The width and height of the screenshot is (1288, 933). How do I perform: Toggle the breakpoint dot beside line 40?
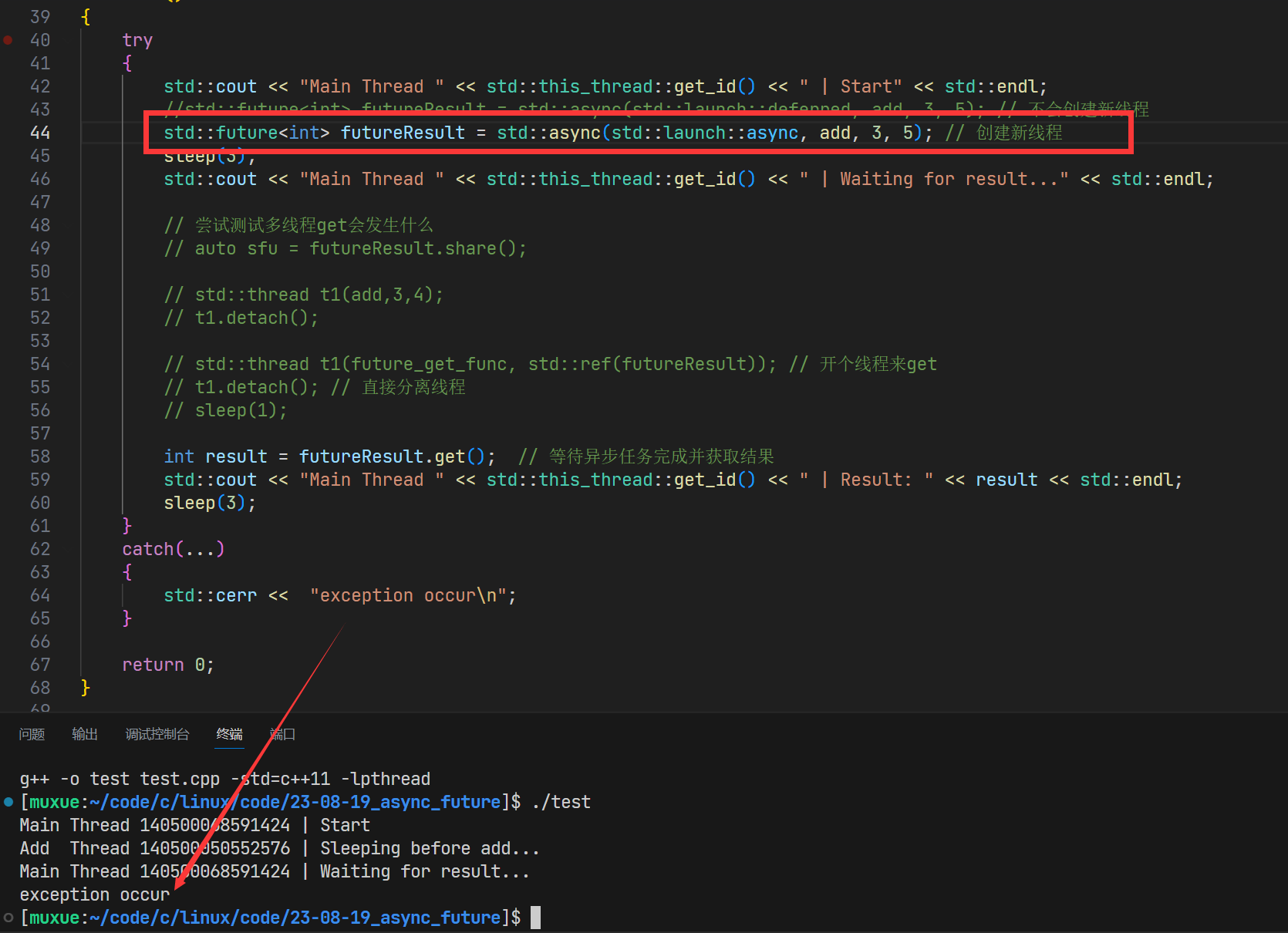click(8, 40)
